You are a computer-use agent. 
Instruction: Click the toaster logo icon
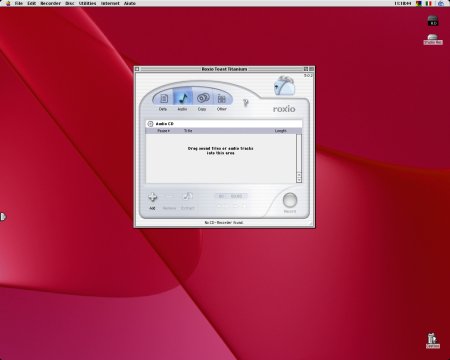[284, 86]
